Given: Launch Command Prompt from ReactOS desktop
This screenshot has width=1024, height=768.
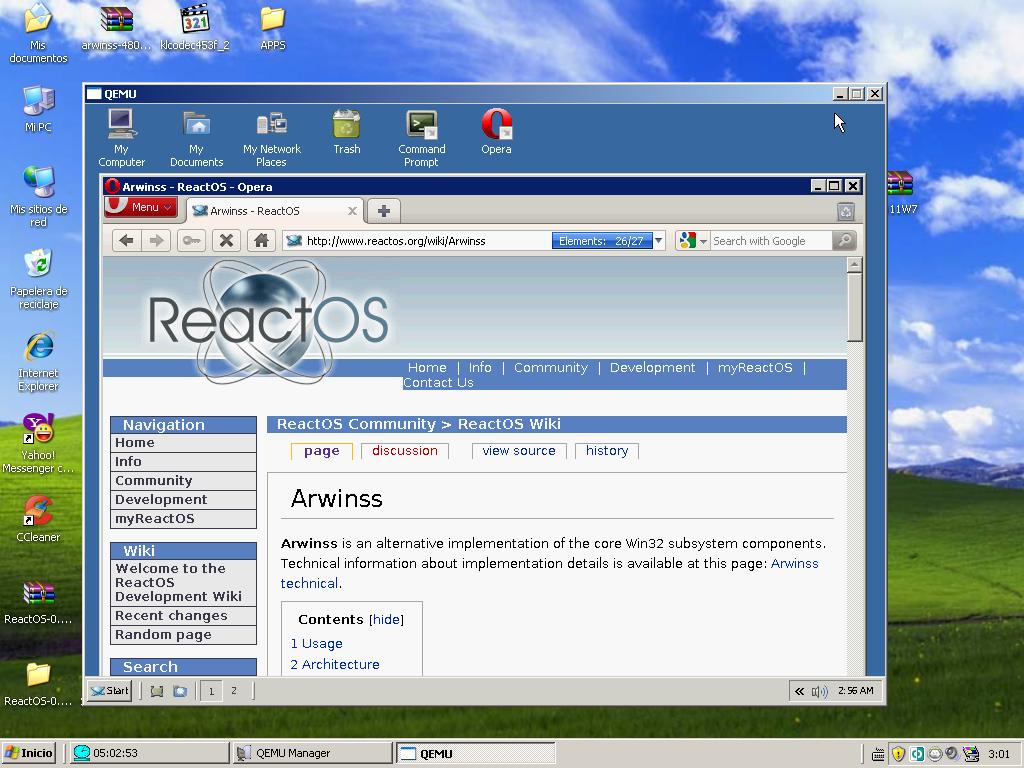Looking at the screenshot, I should [x=421, y=137].
